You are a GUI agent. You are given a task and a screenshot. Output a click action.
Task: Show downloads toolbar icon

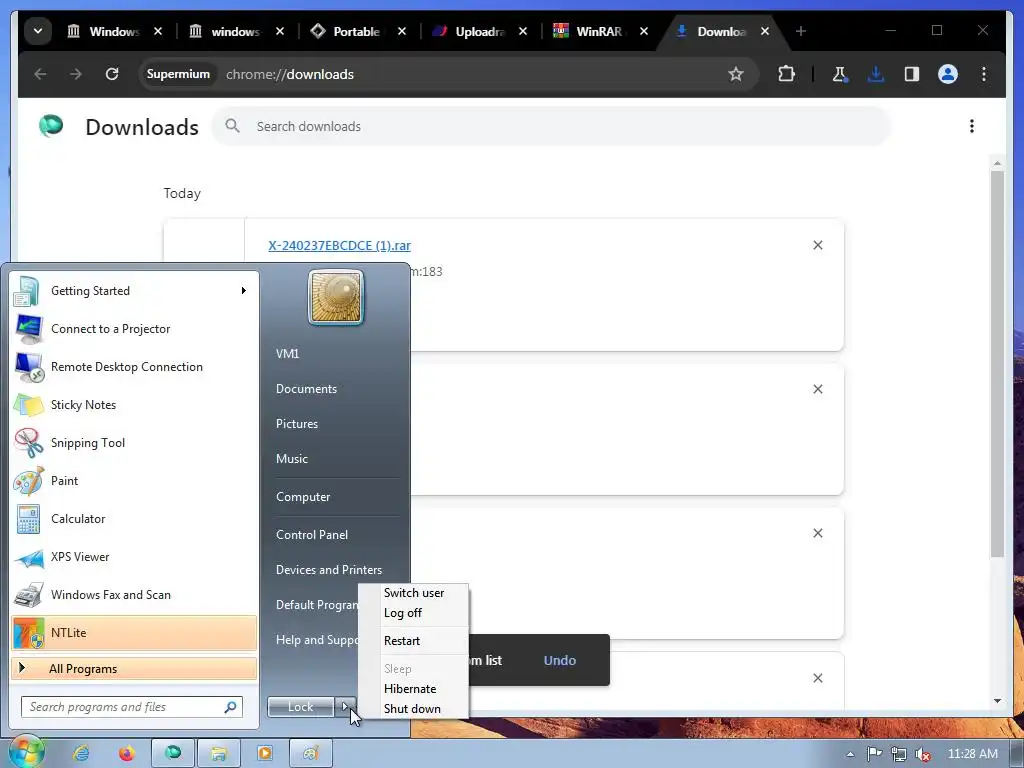pyautogui.click(x=875, y=74)
